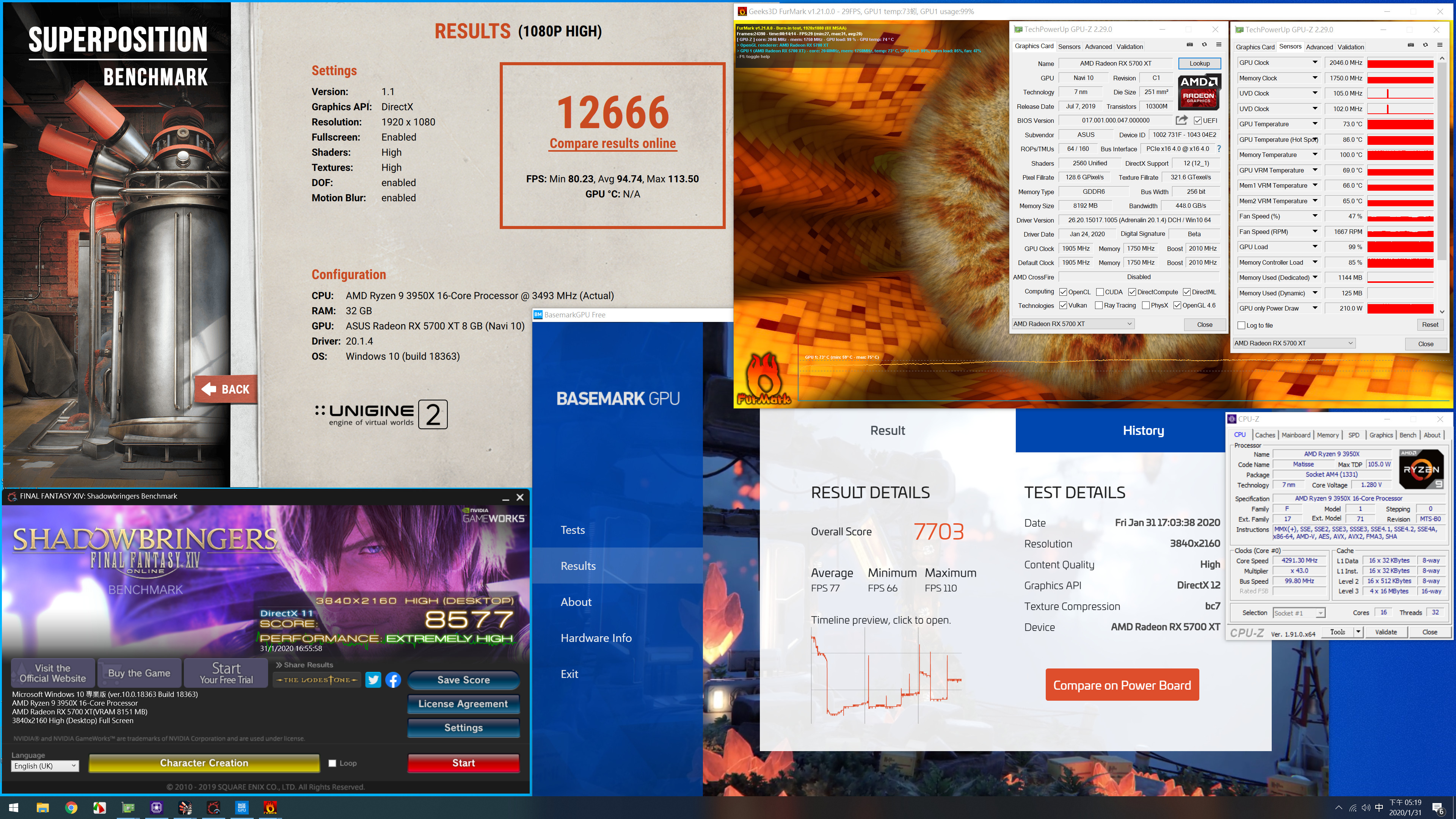
Task: Switch to the Advanced tab in GPU-Z Sensors window
Action: click(x=1319, y=47)
